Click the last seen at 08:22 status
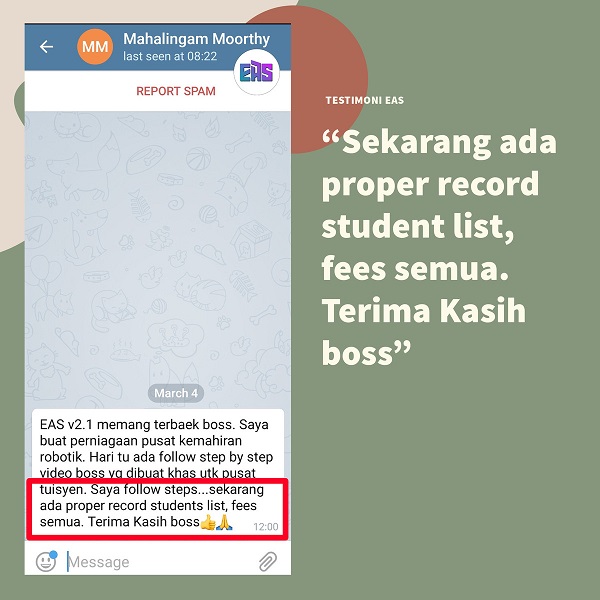Screen dimensions: 600x600 pyautogui.click(x=170, y=56)
